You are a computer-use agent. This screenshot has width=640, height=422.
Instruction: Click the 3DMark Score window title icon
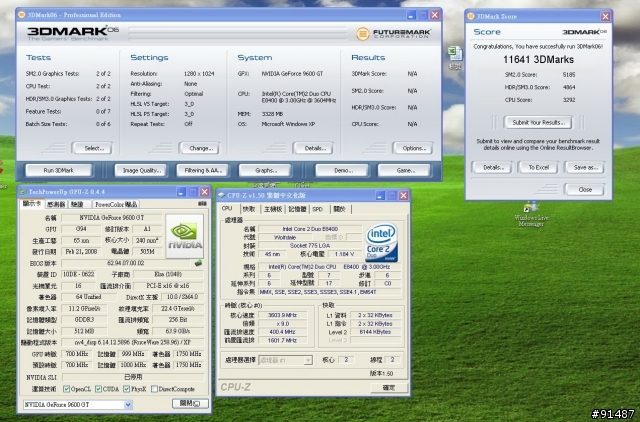pos(471,16)
